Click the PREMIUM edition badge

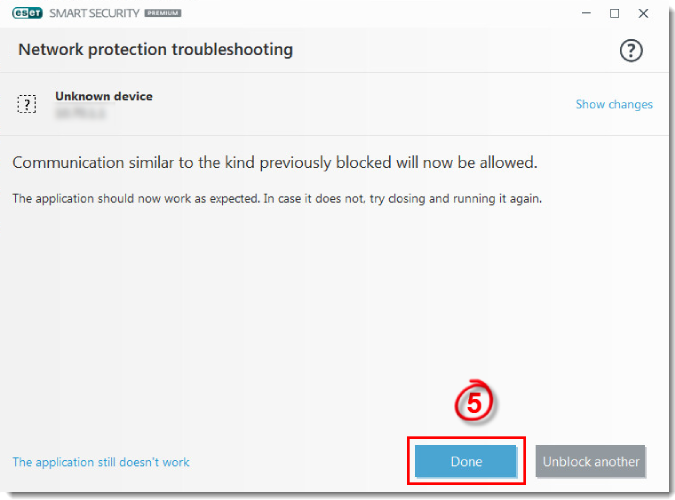click(x=163, y=13)
